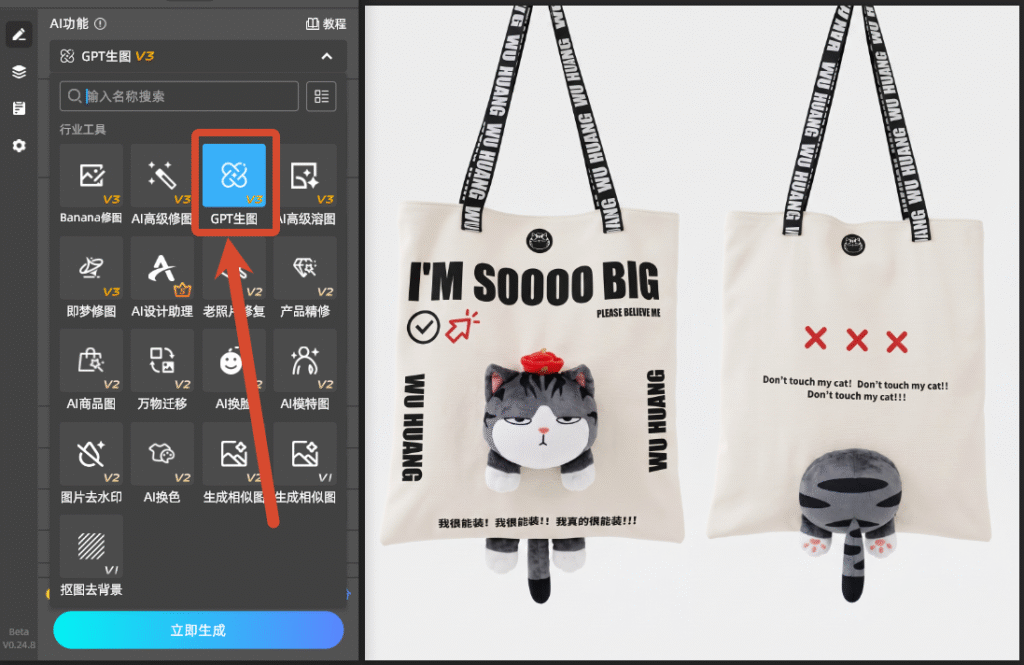Viewport: 1024px width, 665px height.
Task: Click the edit pencil sidebar icon
Action: 19,35
